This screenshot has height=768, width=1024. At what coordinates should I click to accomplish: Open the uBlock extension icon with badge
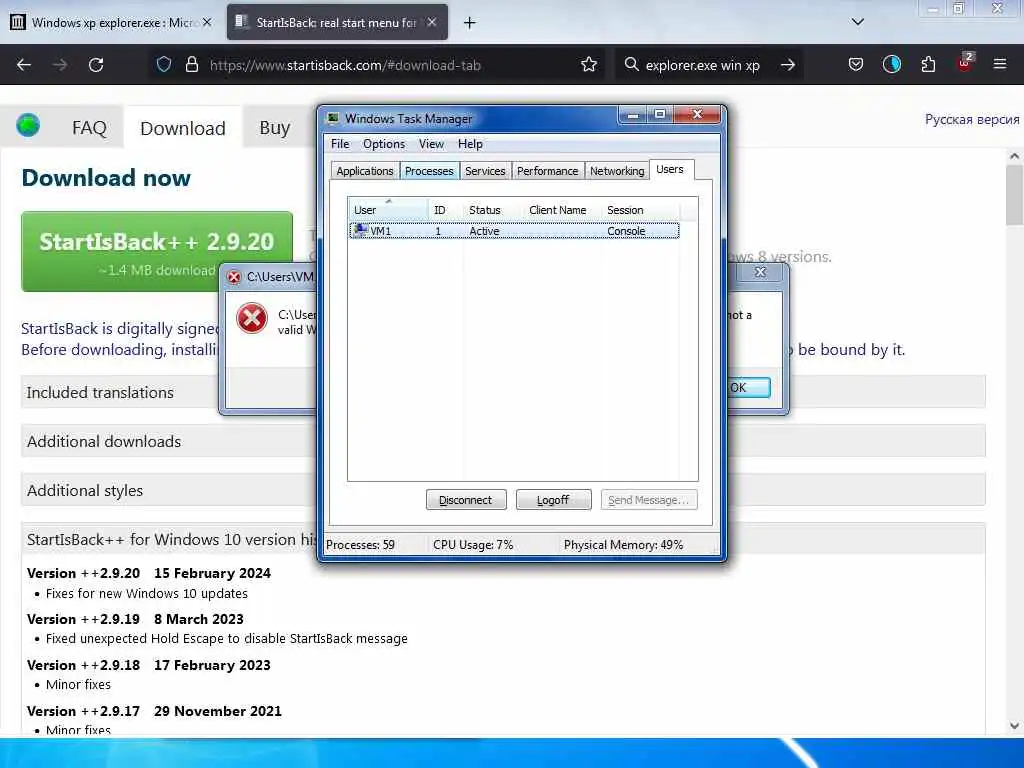(x=965, y=63)
